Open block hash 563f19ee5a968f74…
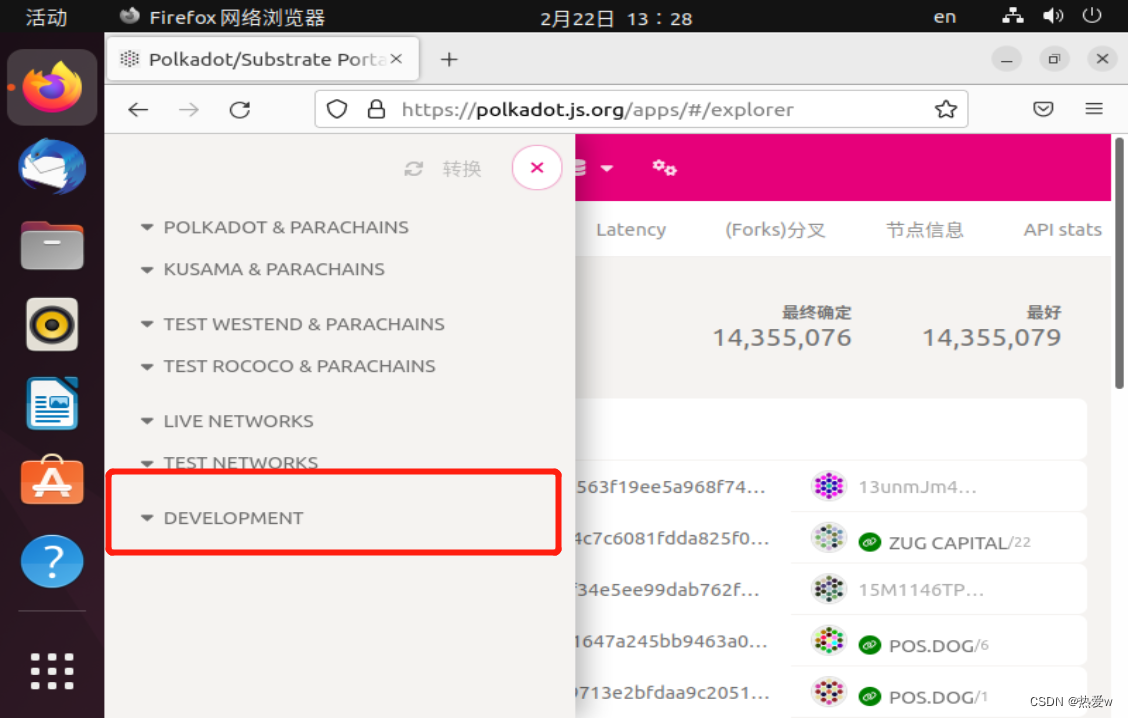The image size is (1128, 718). point(670,487)
